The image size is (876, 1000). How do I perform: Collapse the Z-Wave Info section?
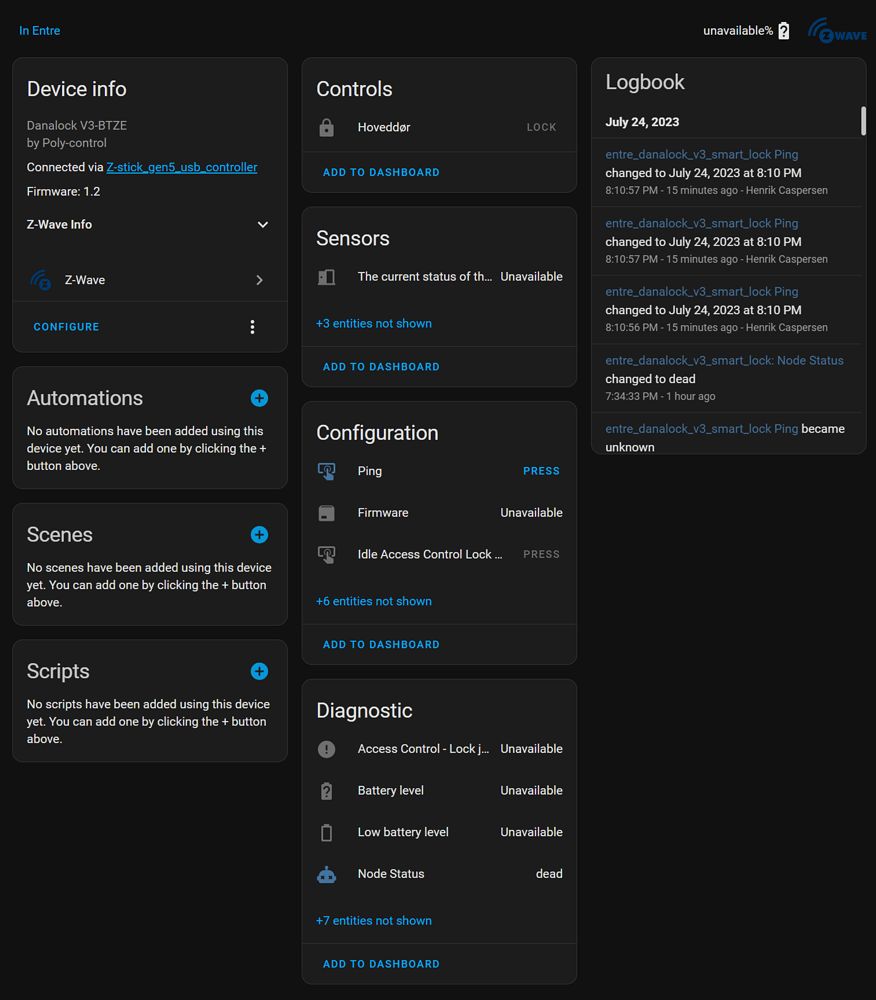(262, 224)
